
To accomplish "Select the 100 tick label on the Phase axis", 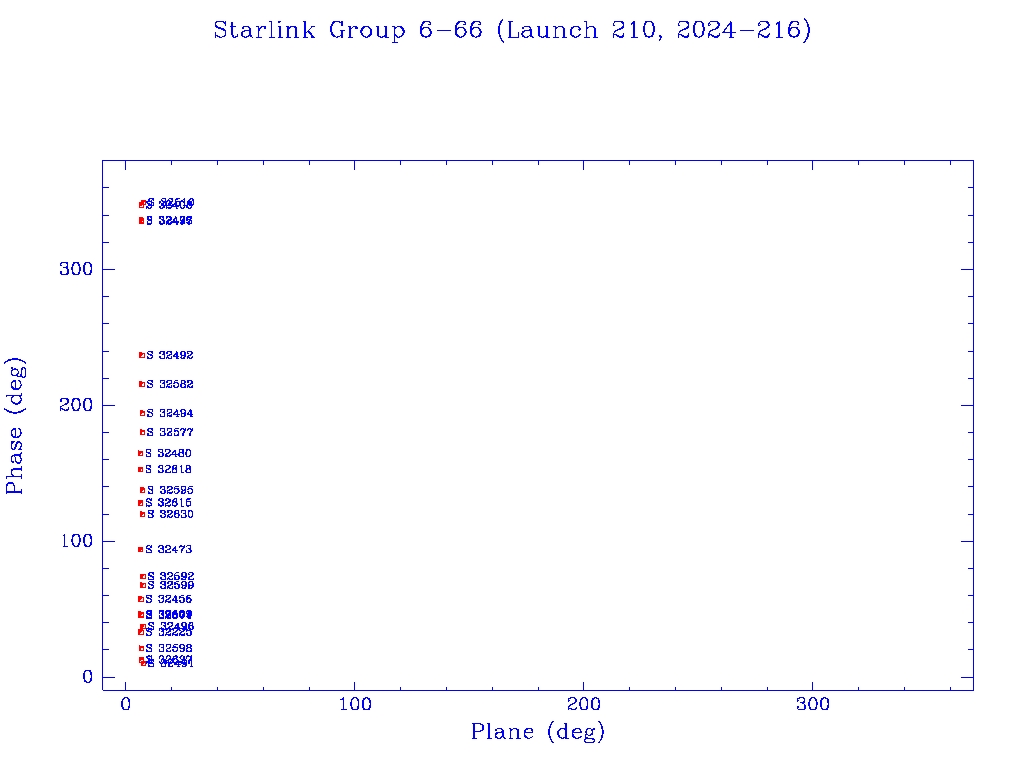I will click(77, 541).
